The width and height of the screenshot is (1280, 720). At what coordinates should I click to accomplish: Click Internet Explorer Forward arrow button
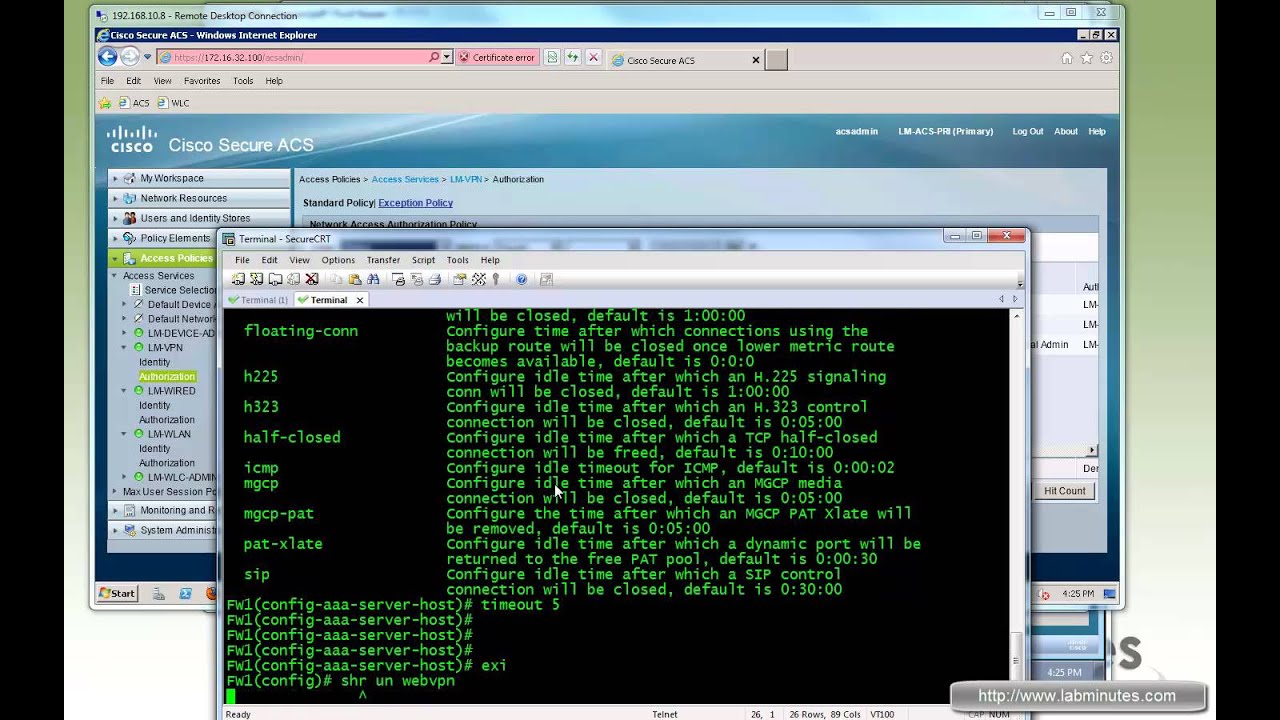(130, 57)
